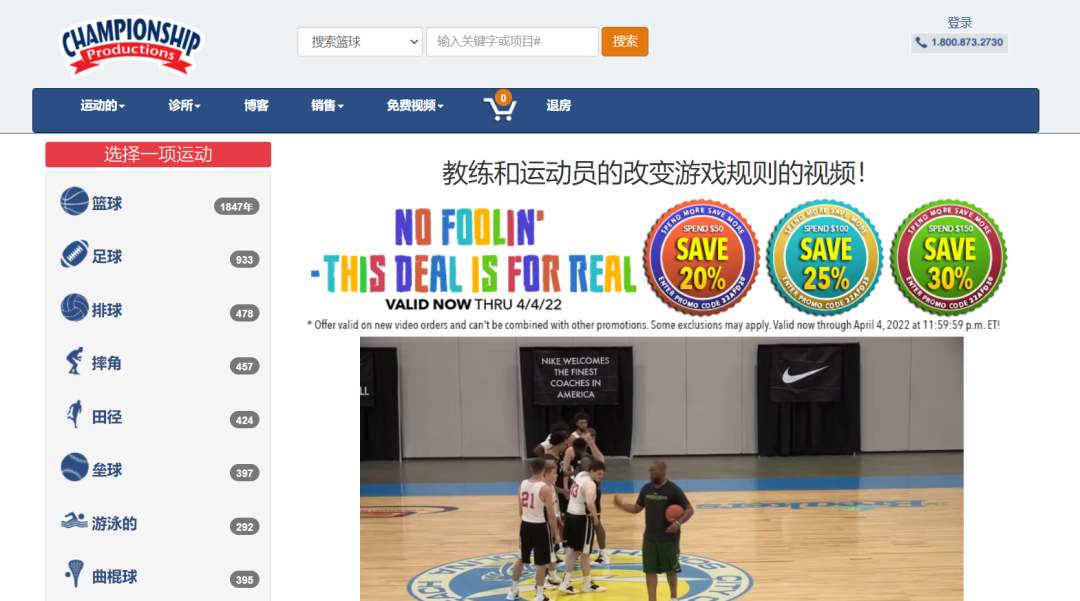Click the SAVE 25% promo badge
The image size is (1080, 601).
825,257
